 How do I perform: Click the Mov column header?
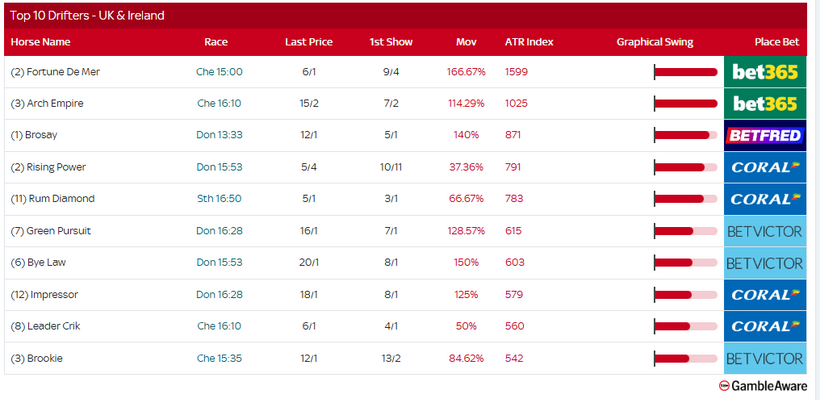[x=466, y=42]
